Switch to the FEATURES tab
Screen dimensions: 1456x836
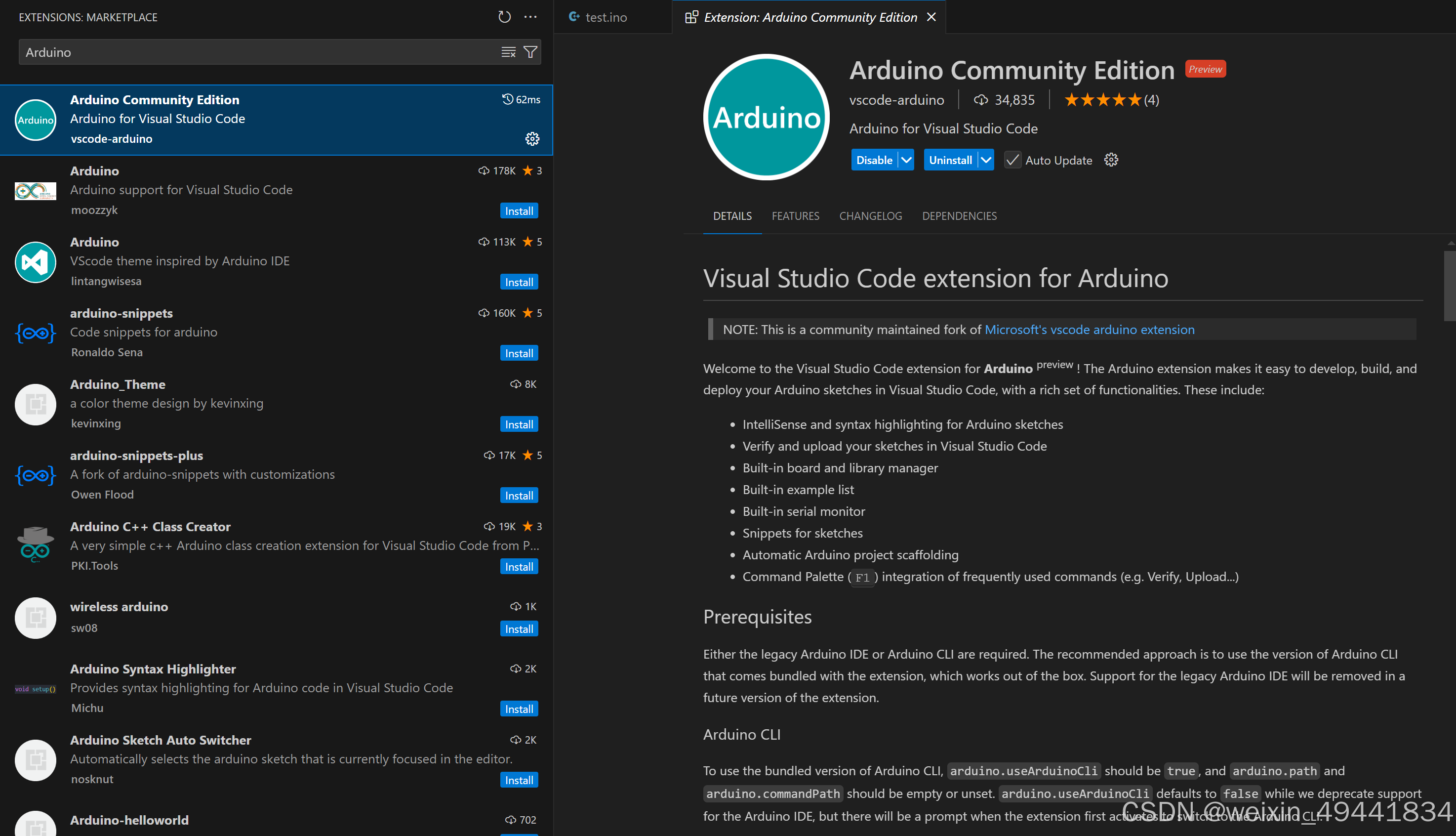point(795,216)
